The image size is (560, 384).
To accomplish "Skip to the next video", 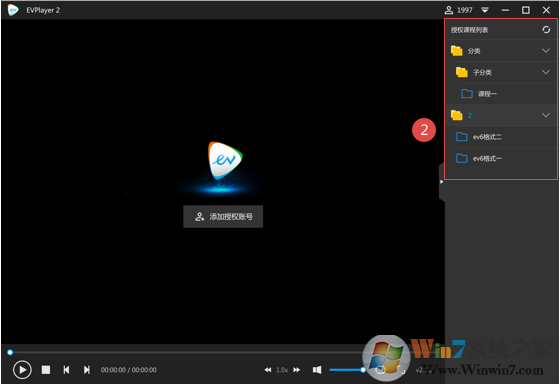I will point(87,370).
